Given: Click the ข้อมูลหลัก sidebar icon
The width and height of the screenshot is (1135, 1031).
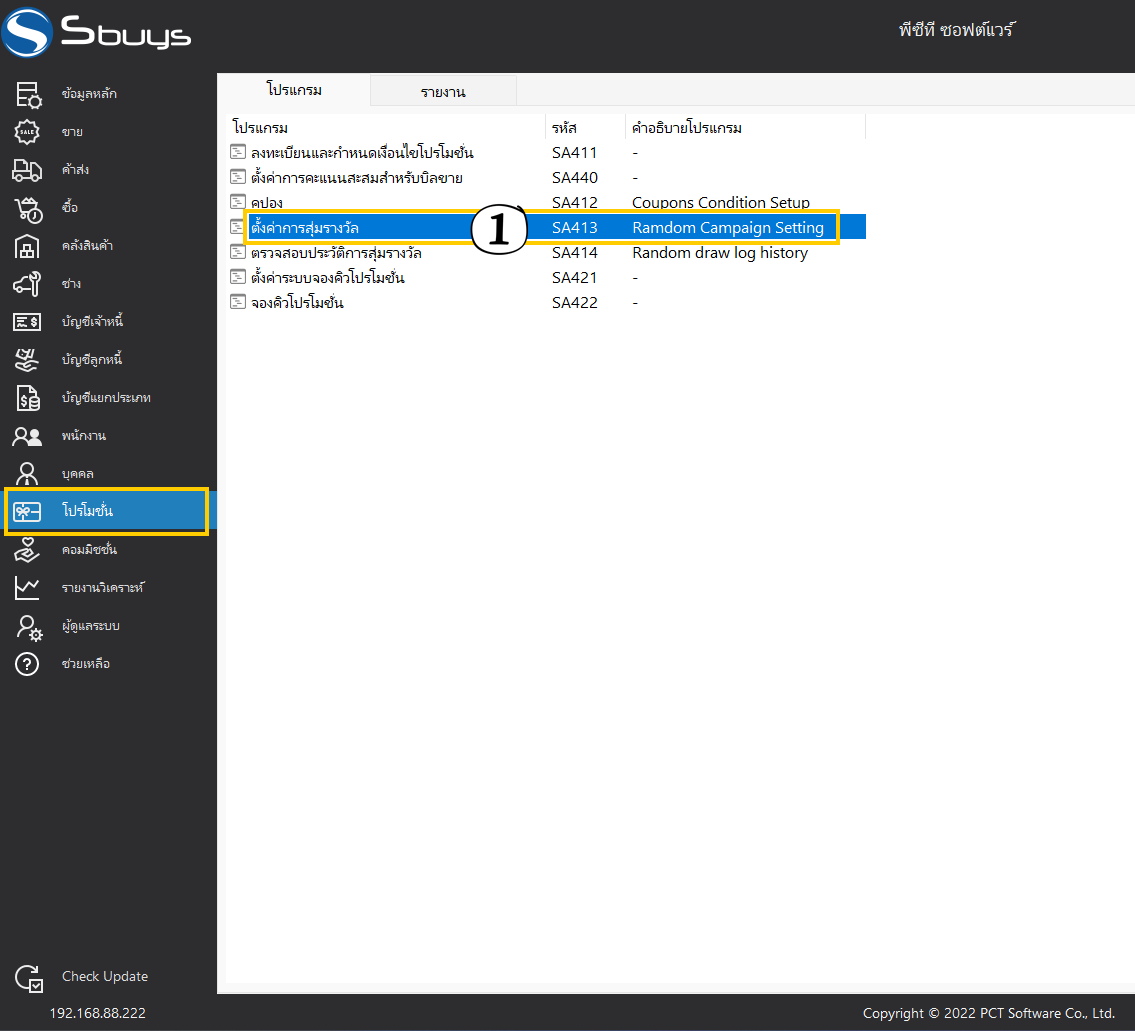Looking at the screenshot, I should 28,94.
